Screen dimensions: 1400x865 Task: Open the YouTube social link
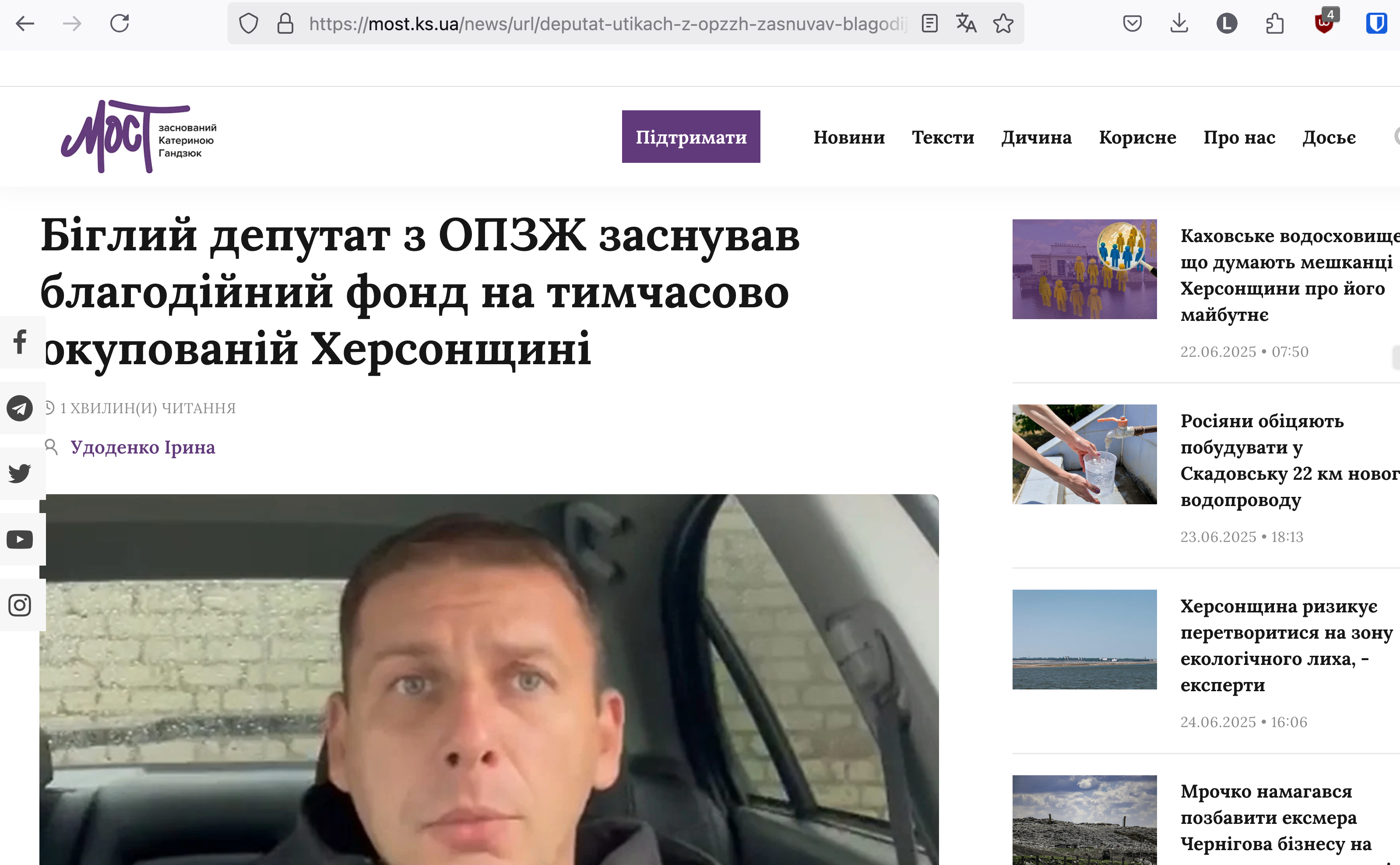[x=20, y=539]
